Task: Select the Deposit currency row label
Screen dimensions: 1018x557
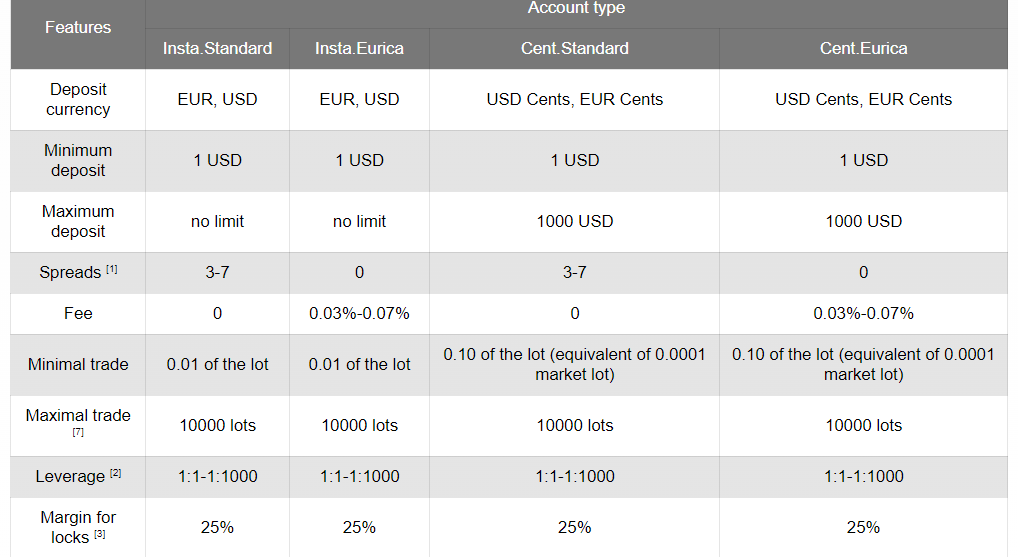Action: point(78,99)
